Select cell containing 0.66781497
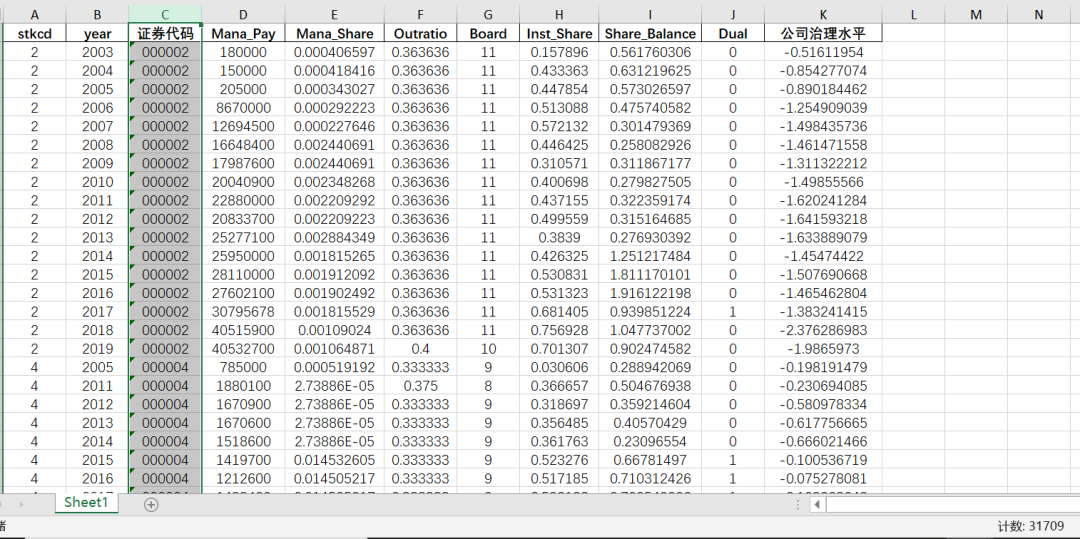 click(x=650, y=460)
